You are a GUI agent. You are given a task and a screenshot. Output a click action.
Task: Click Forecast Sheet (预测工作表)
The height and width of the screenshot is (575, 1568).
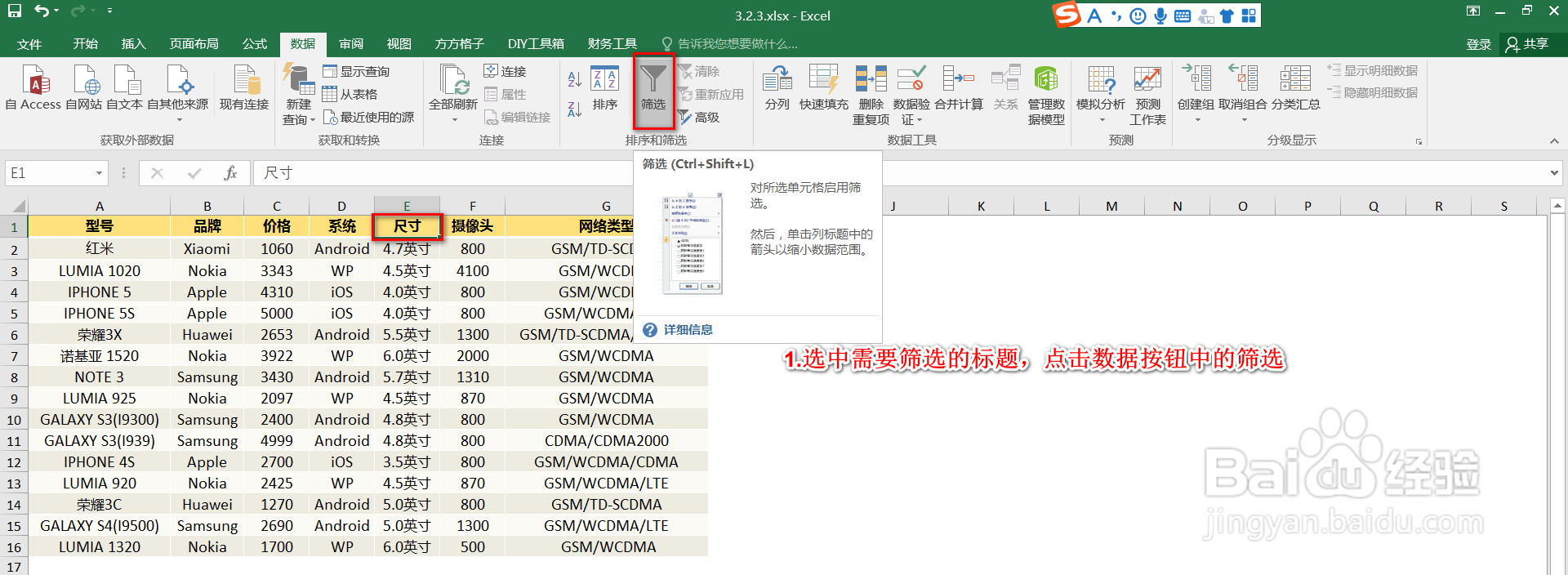tap(1147, 95)
